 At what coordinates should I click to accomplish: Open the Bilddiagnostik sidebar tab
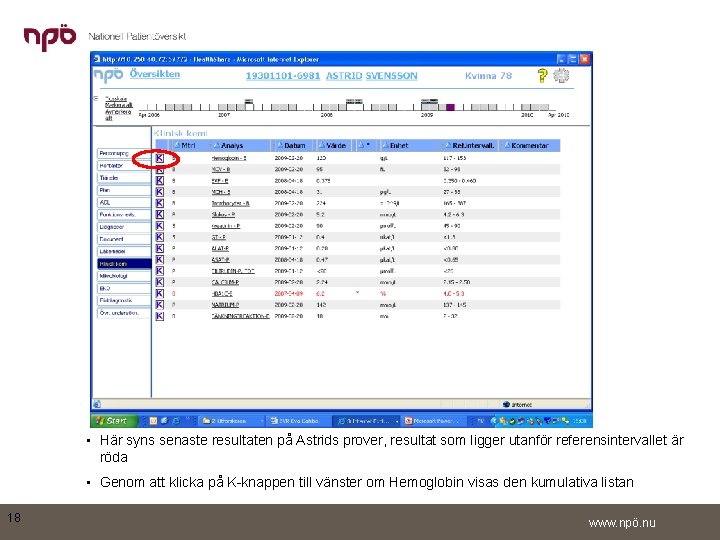click(x=124, y=300)
